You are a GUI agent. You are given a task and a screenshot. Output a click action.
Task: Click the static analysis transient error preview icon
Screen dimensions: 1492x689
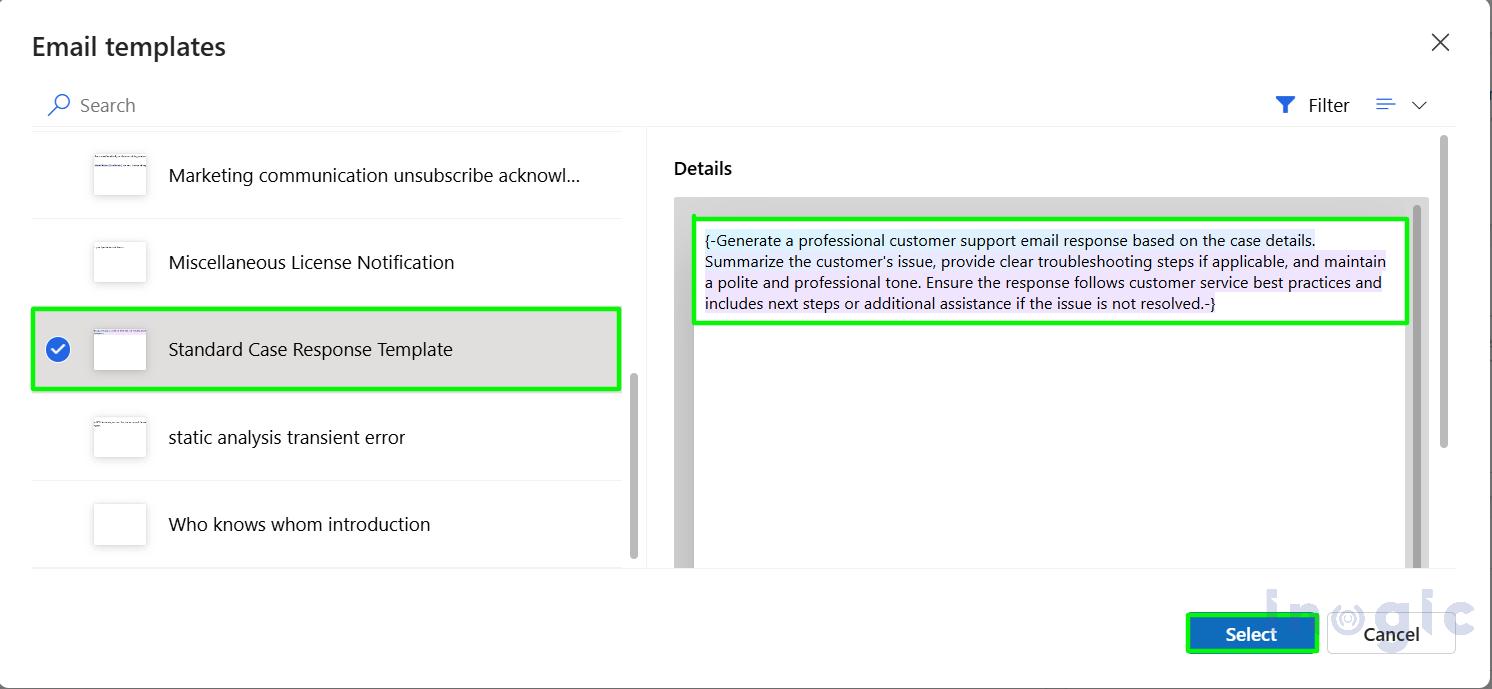pyautogui.click(x=119, y=437)
